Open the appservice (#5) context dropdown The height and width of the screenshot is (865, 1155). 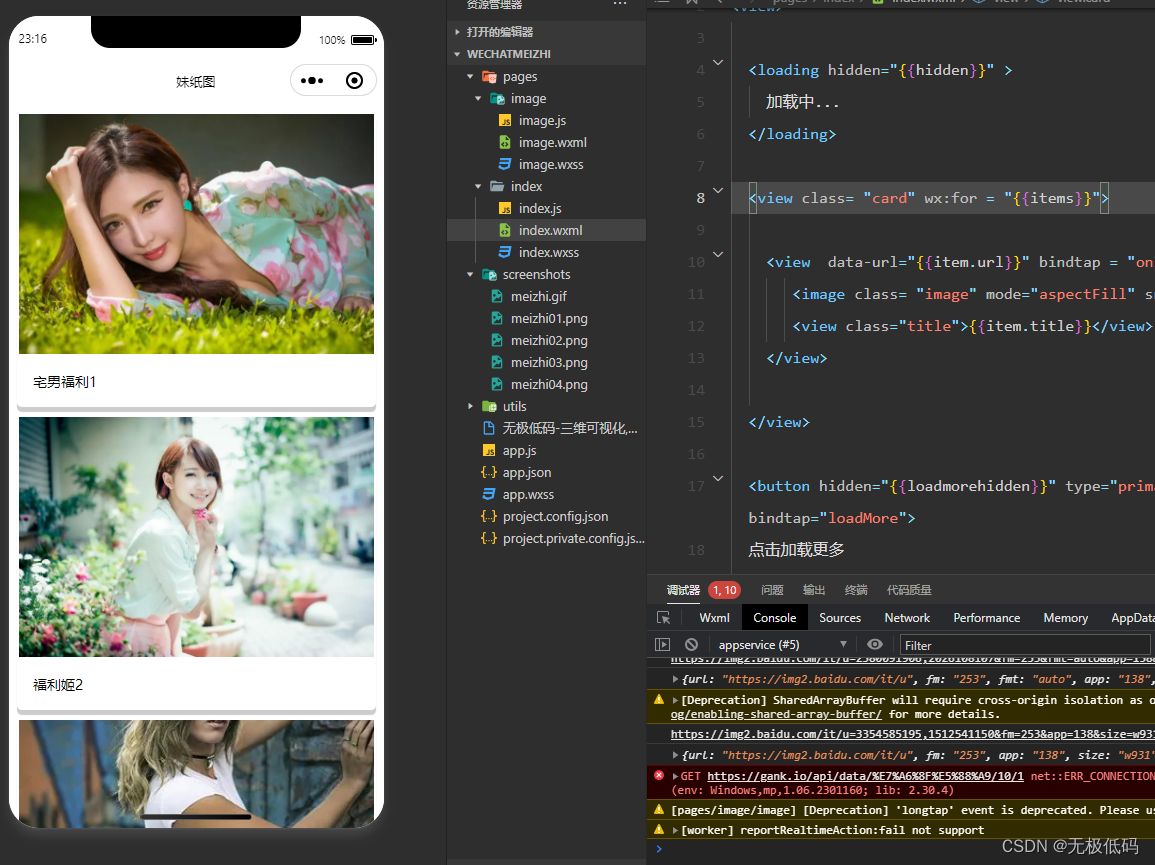(782, 645)
